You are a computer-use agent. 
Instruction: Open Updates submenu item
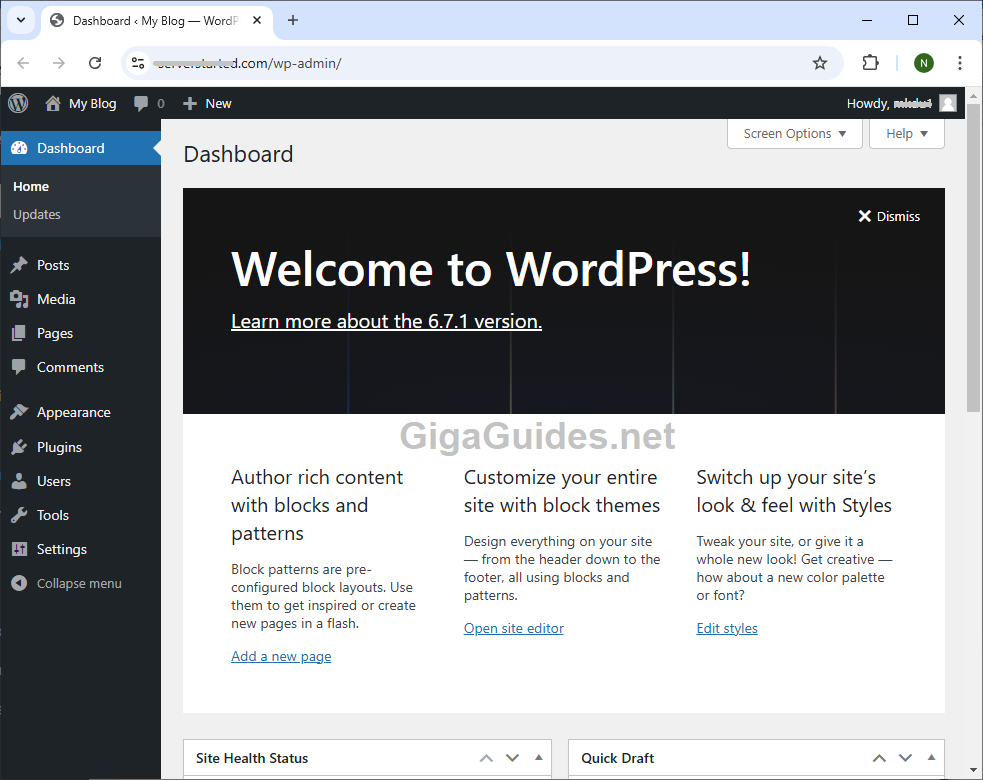(37, 214)
